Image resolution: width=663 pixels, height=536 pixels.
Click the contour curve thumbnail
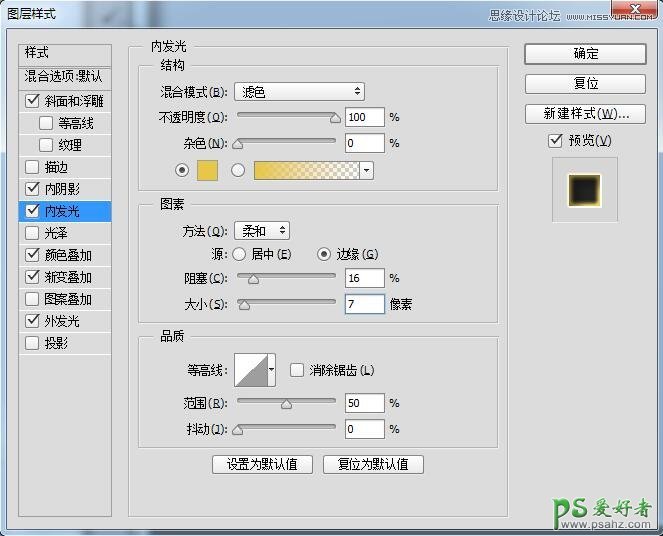[250, 370]
